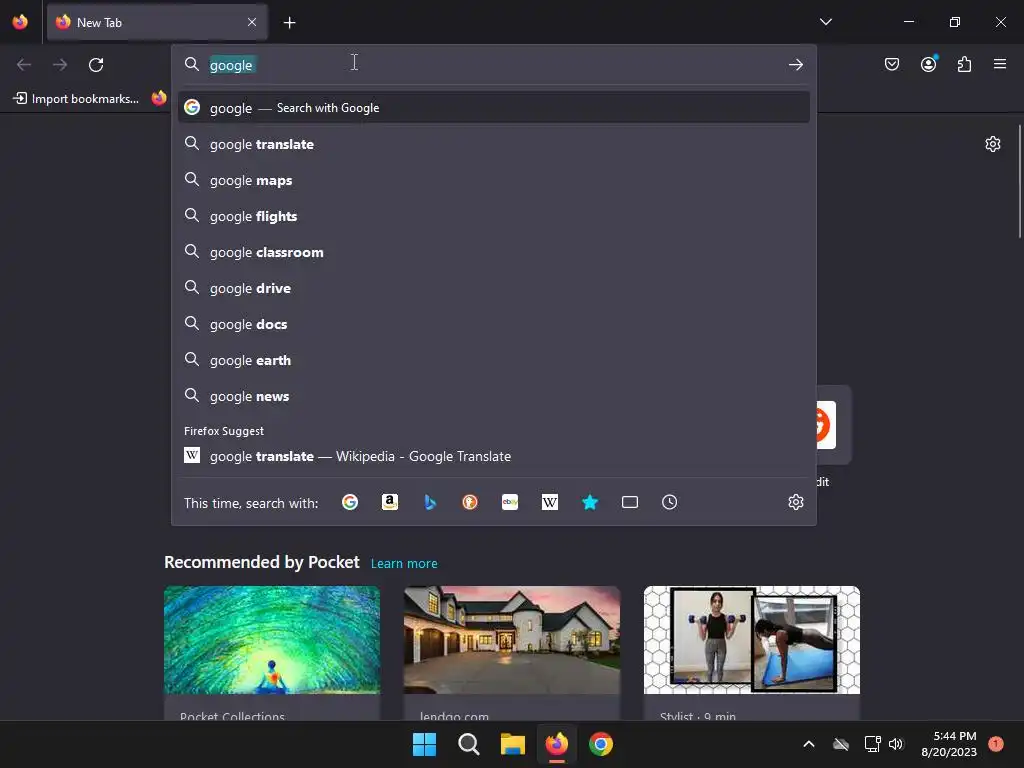1024x768 pixels.
Task: Open the application hamburger menu
Action: click(1000, 64)
